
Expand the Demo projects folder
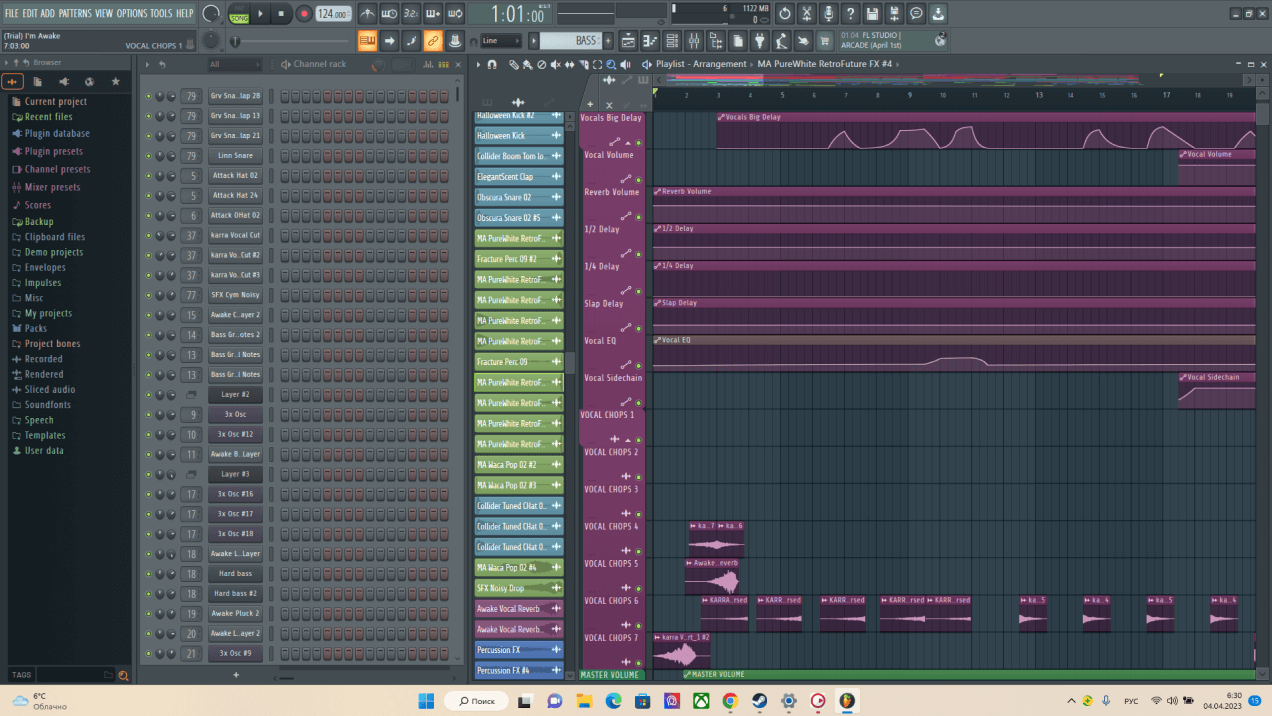(54, 252)
